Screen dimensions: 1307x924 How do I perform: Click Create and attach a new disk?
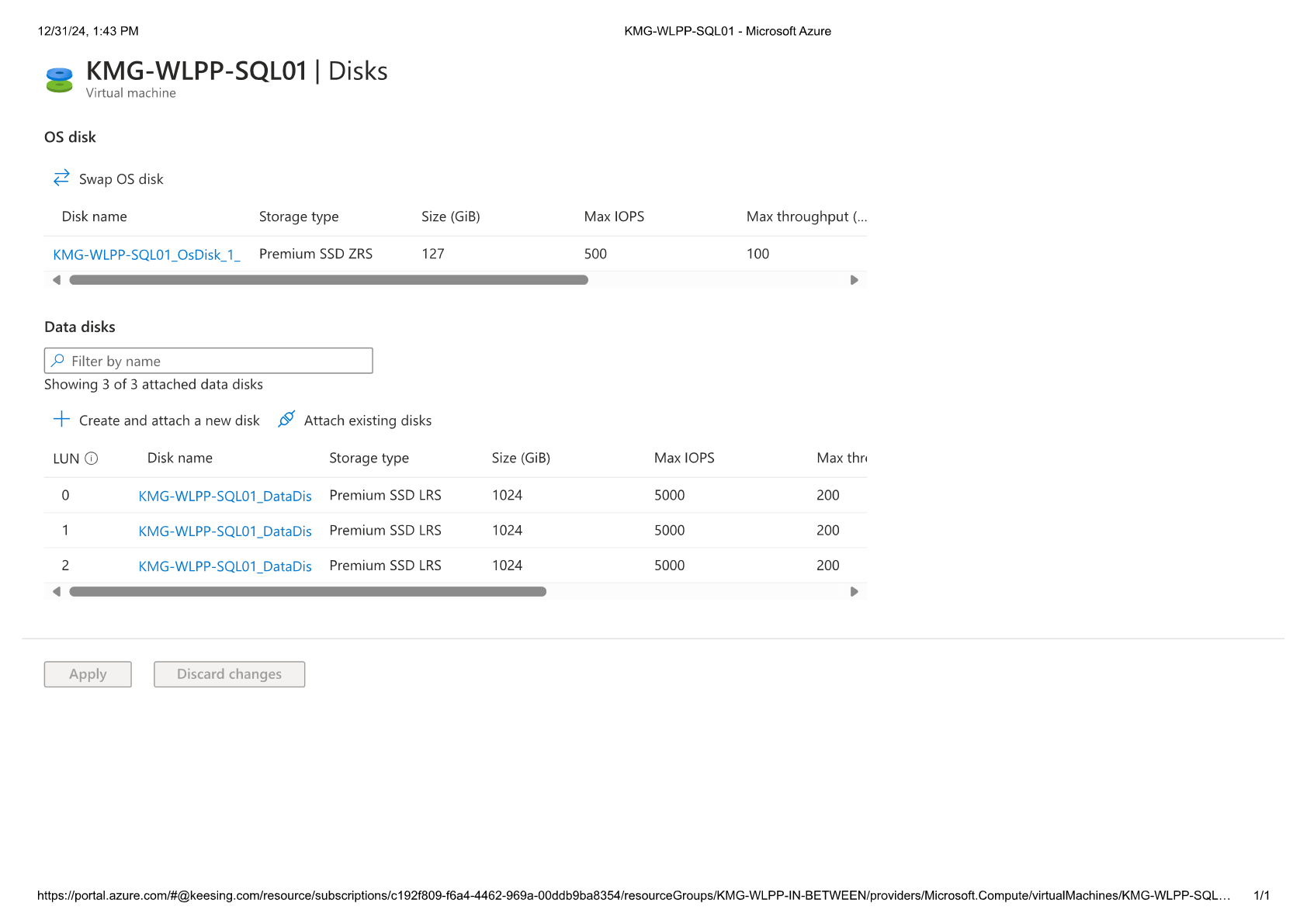169,420
